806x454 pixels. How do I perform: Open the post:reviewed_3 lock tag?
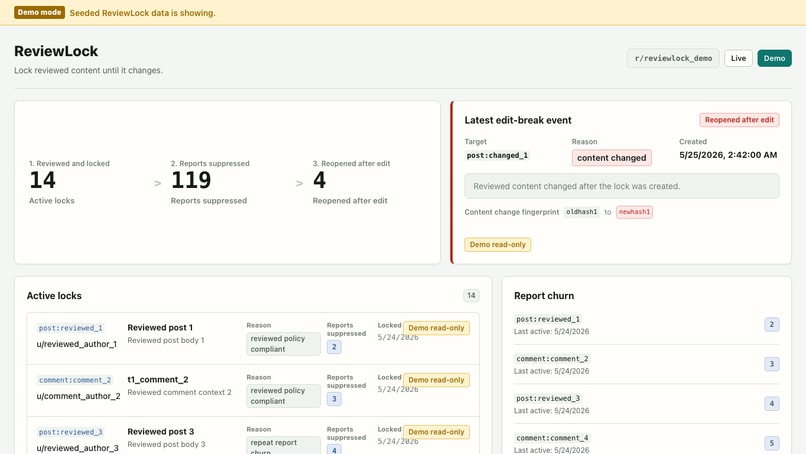[70, 432]
